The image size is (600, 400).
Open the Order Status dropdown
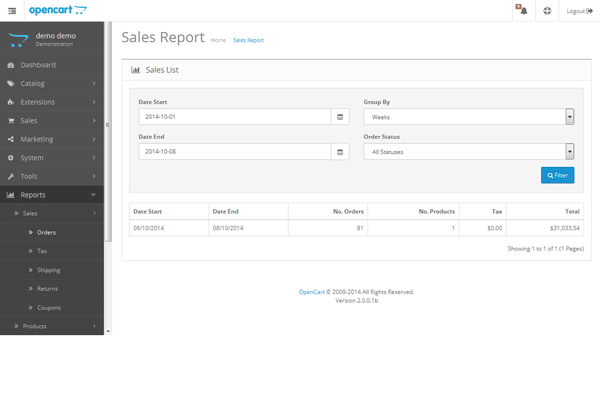(x=468, y=152)
